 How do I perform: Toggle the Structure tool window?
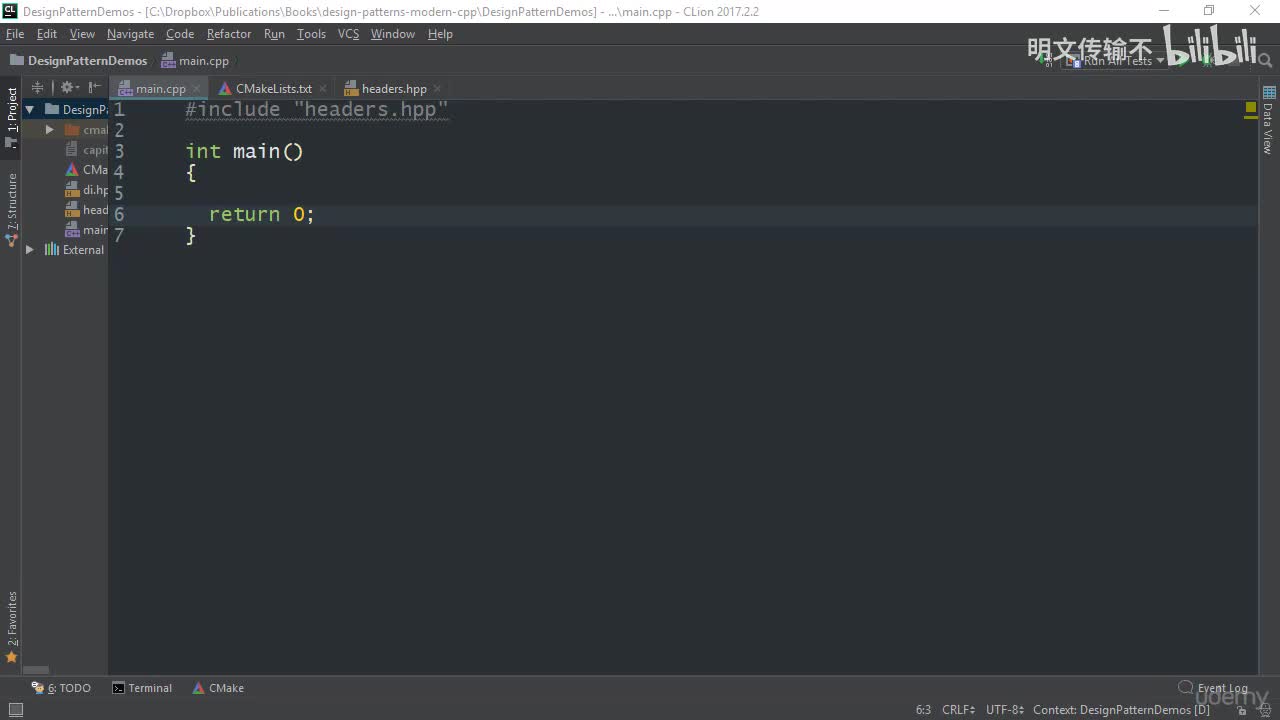coord(12,209)
